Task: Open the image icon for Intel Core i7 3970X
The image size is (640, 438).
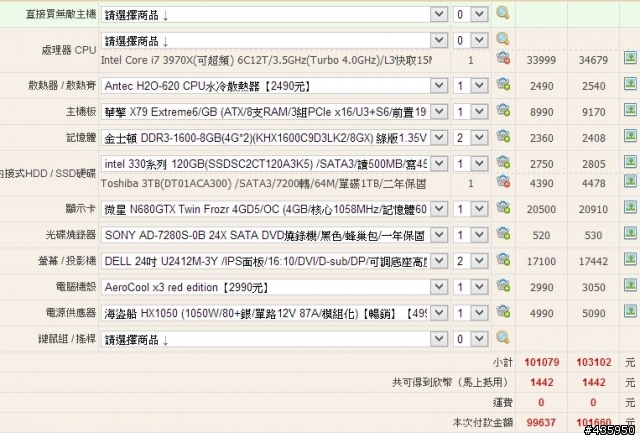Action: click(630, 58)
